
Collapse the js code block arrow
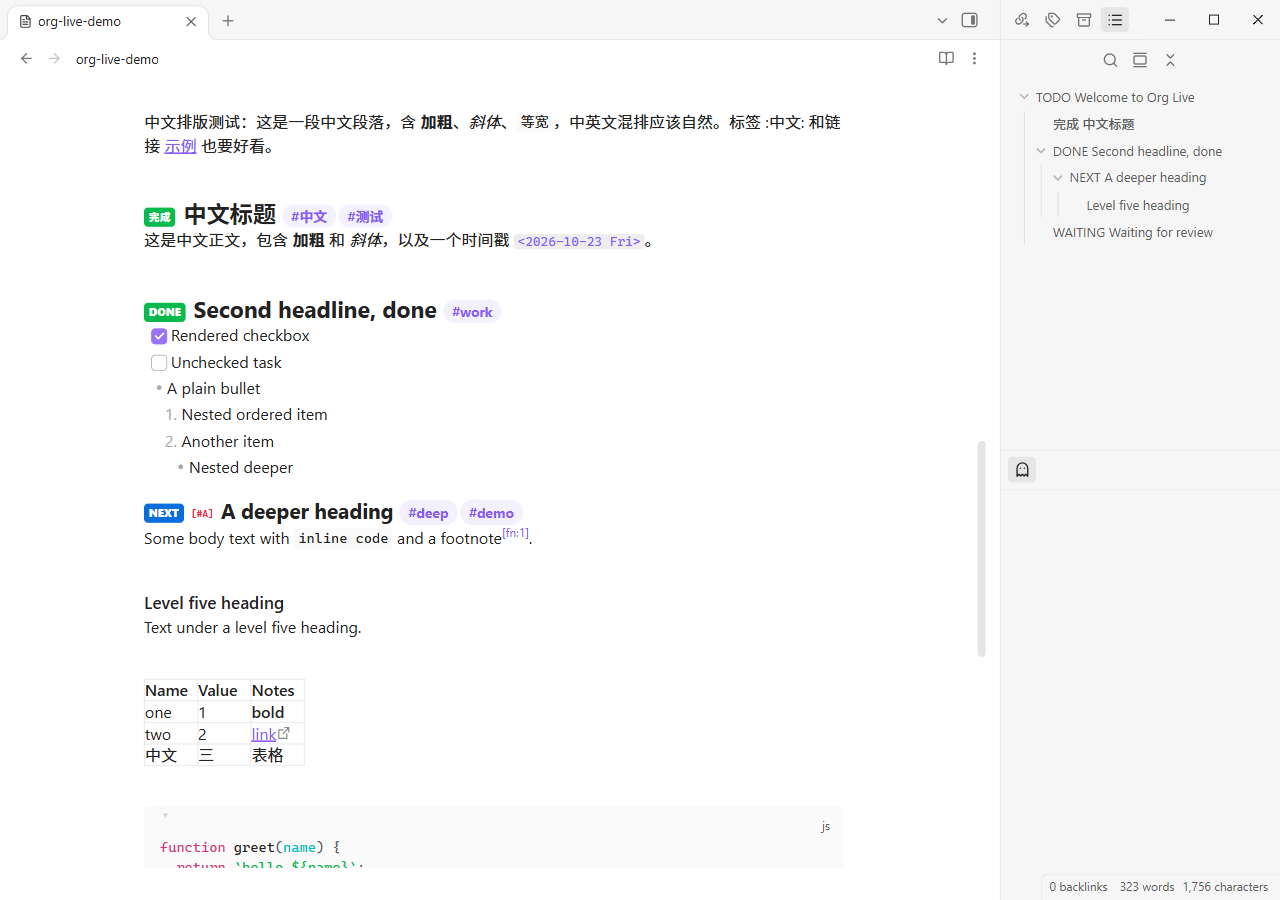pyautogui.click(x=165, y=816)
